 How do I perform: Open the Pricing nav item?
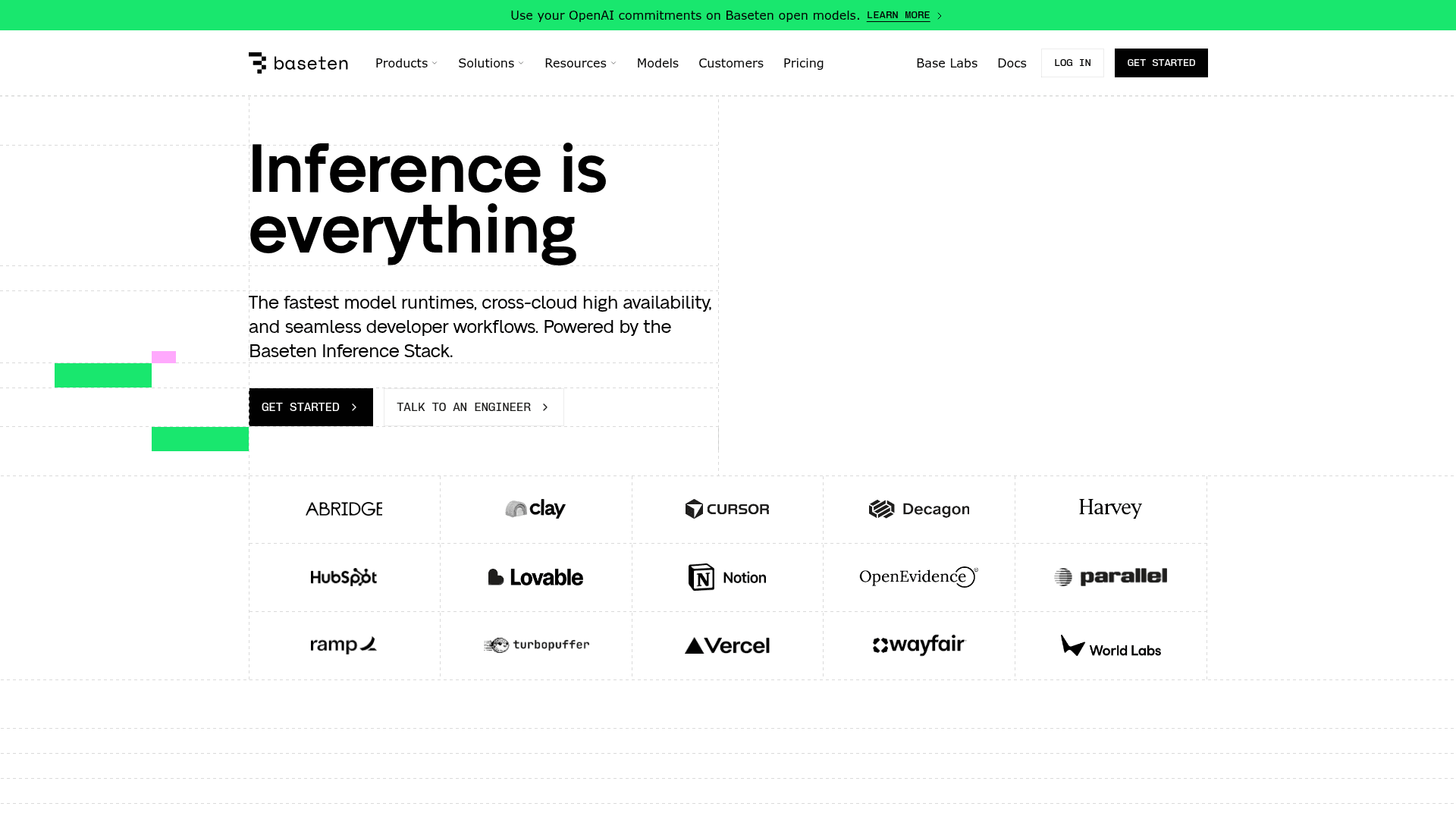click(x=804, y=63)
